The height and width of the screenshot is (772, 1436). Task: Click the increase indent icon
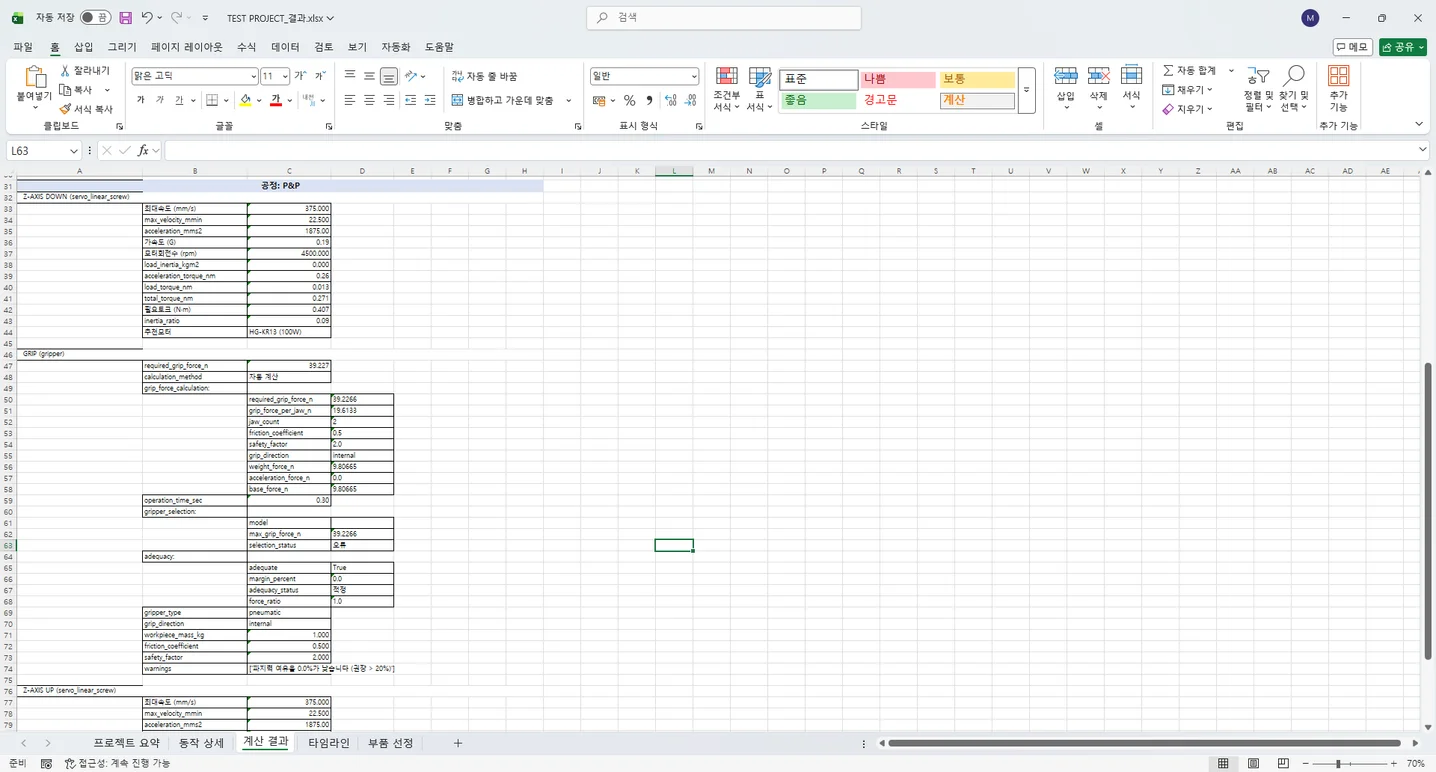point(430,100)
